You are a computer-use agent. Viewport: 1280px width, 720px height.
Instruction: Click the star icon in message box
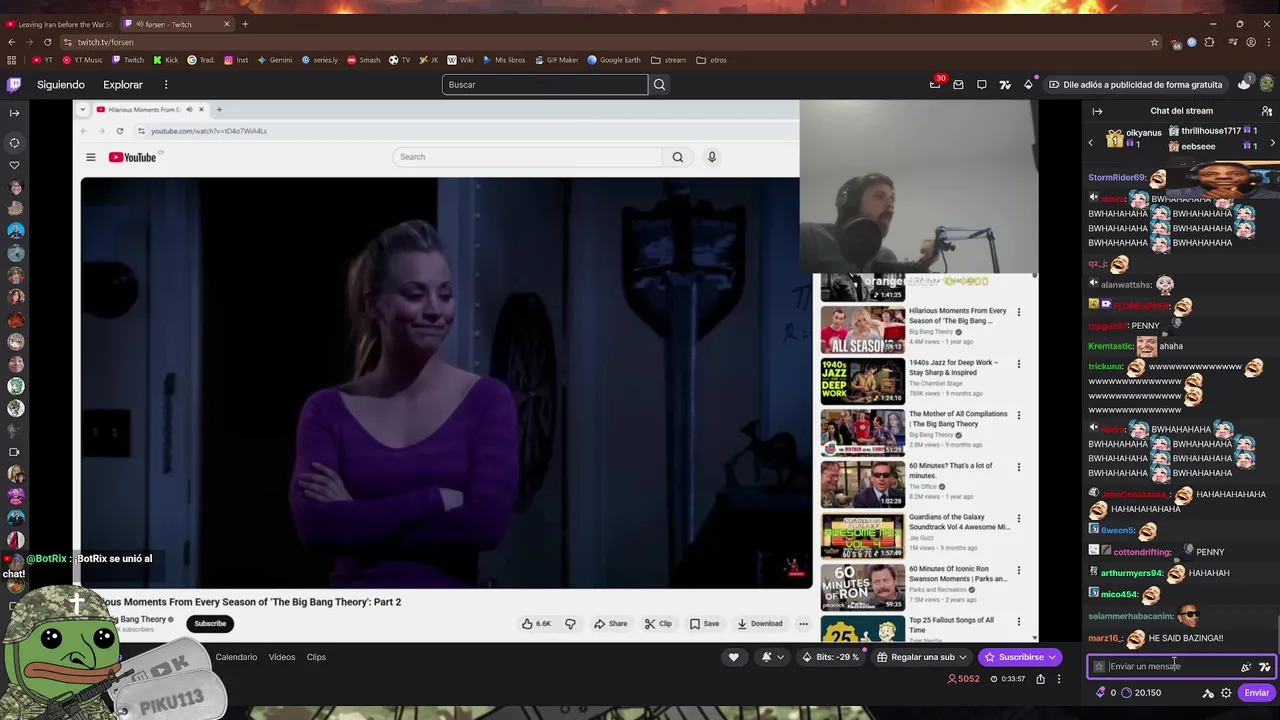pyautogui.click(x=1099, y=666)
